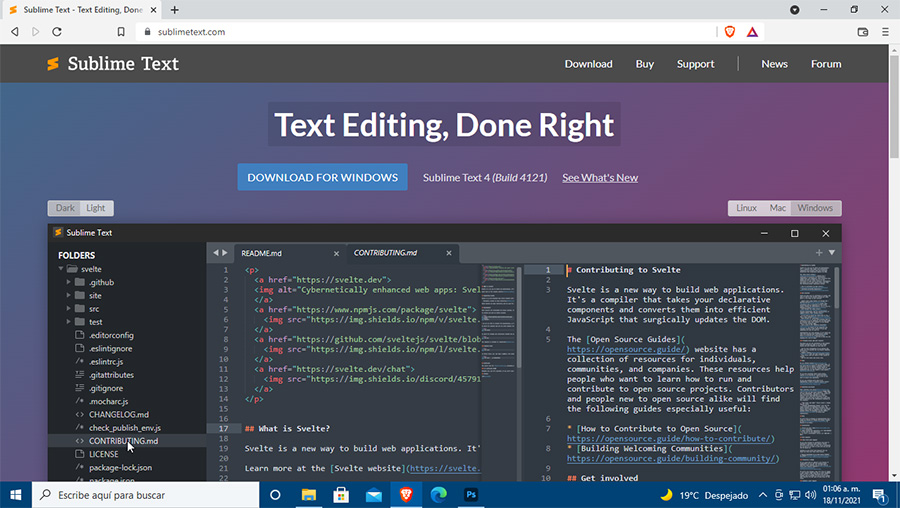Reload the page
This screenshot has height=508, width=900.
pyautogui.click(x=57, y=32)
